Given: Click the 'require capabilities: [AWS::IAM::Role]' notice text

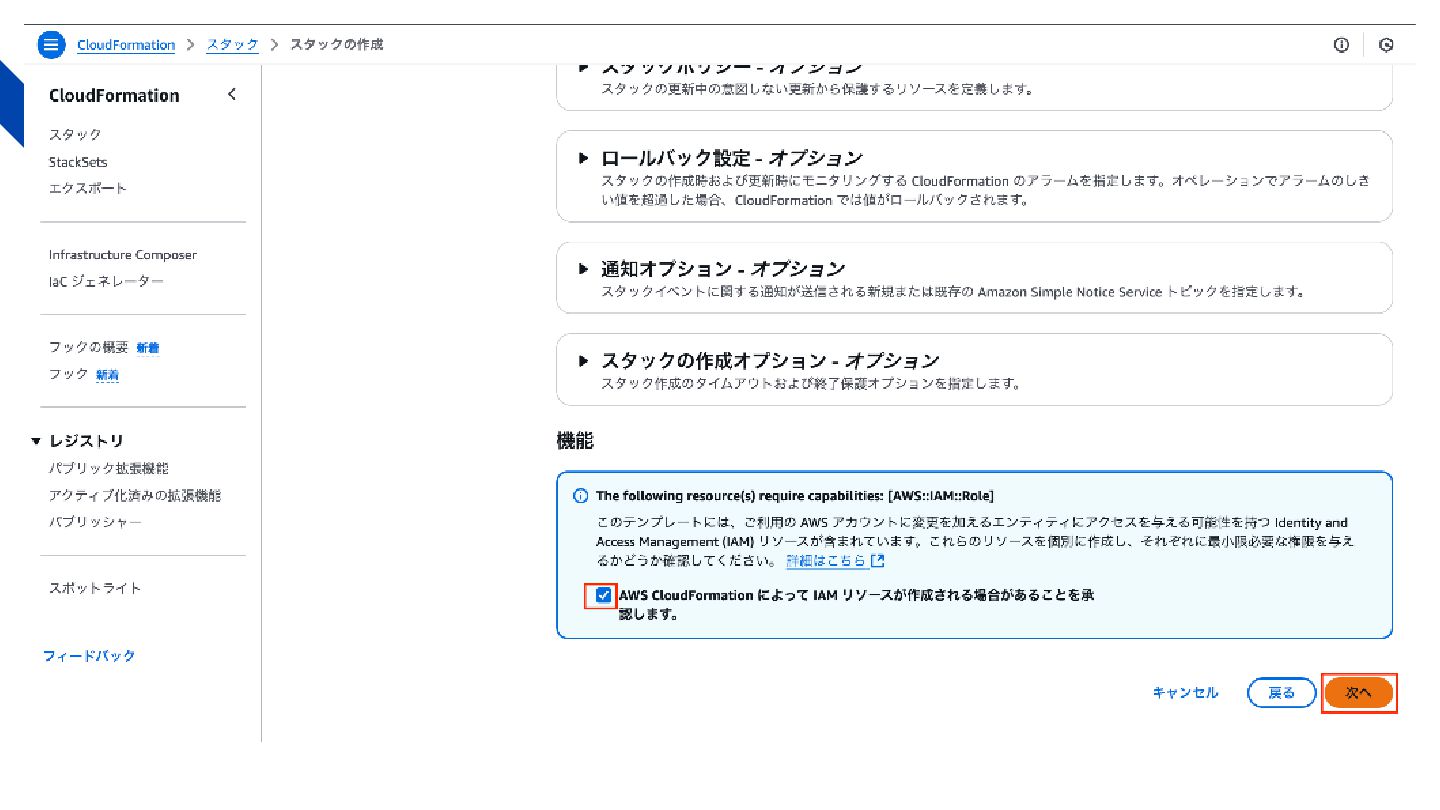Looking at the screenshot, I should [795, 496].
